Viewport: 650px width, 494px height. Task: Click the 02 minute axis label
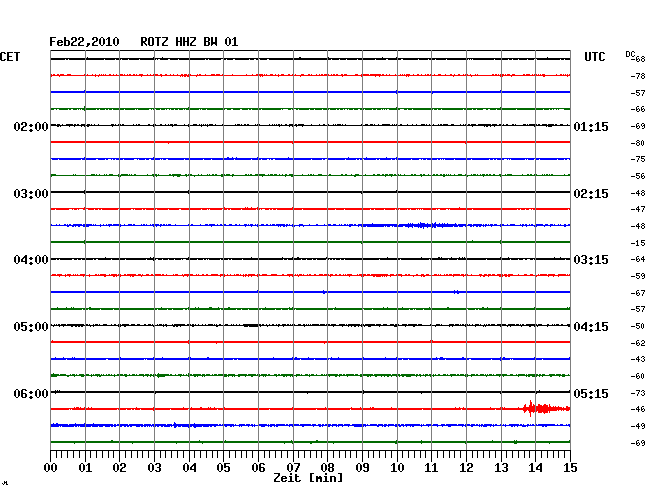[119, 468]
